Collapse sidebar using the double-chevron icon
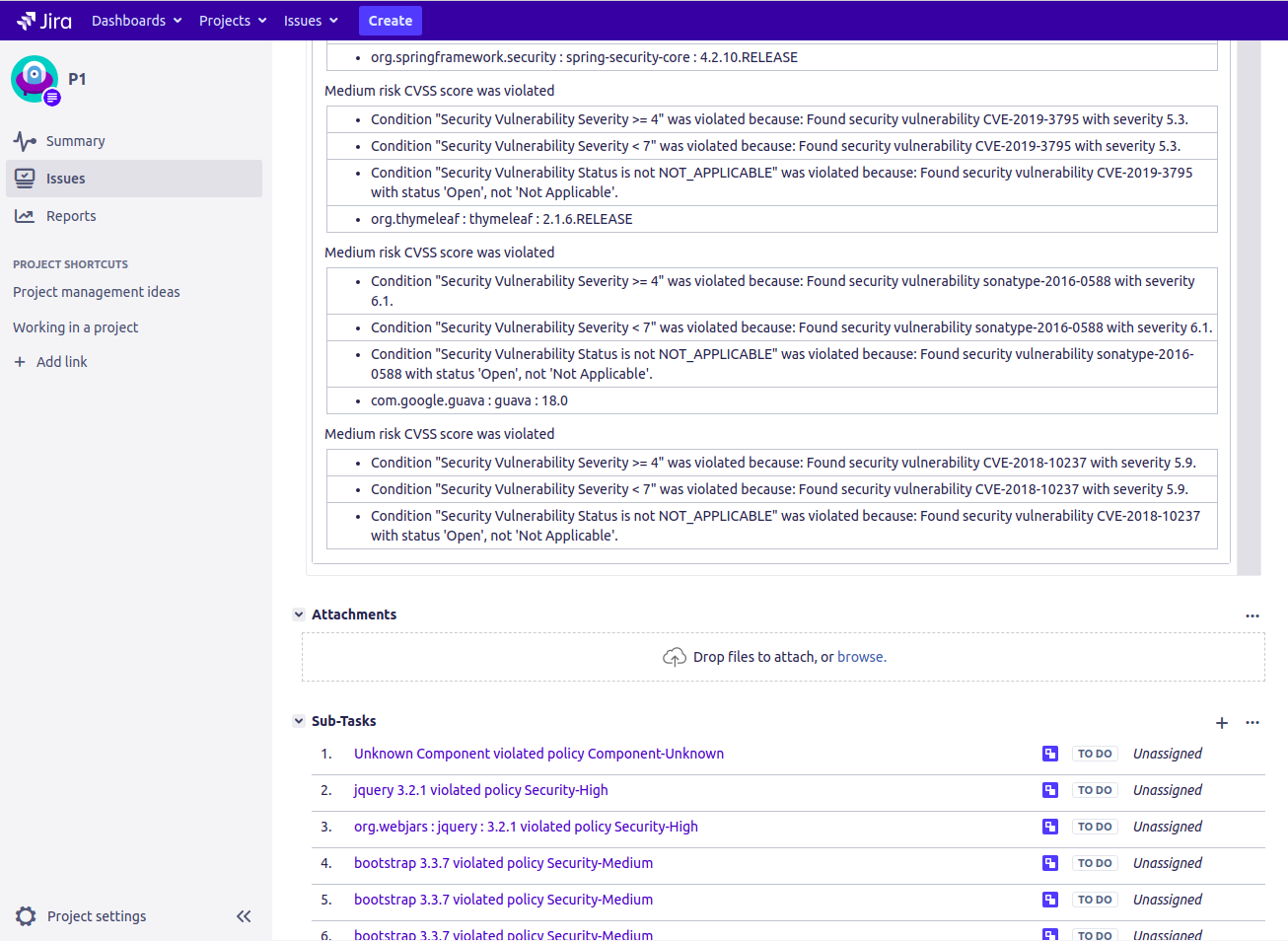Viewport: 1288px width, 941px height. (x=244, y=915)
